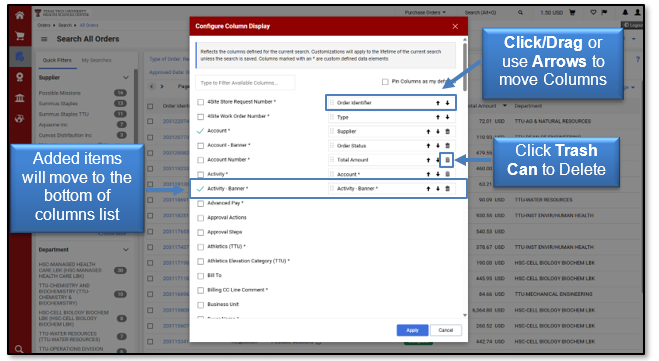Go to next results page arrow
The width and height of the screenshot is (659, 361).
pyautogui.click(x=162, y=87)
